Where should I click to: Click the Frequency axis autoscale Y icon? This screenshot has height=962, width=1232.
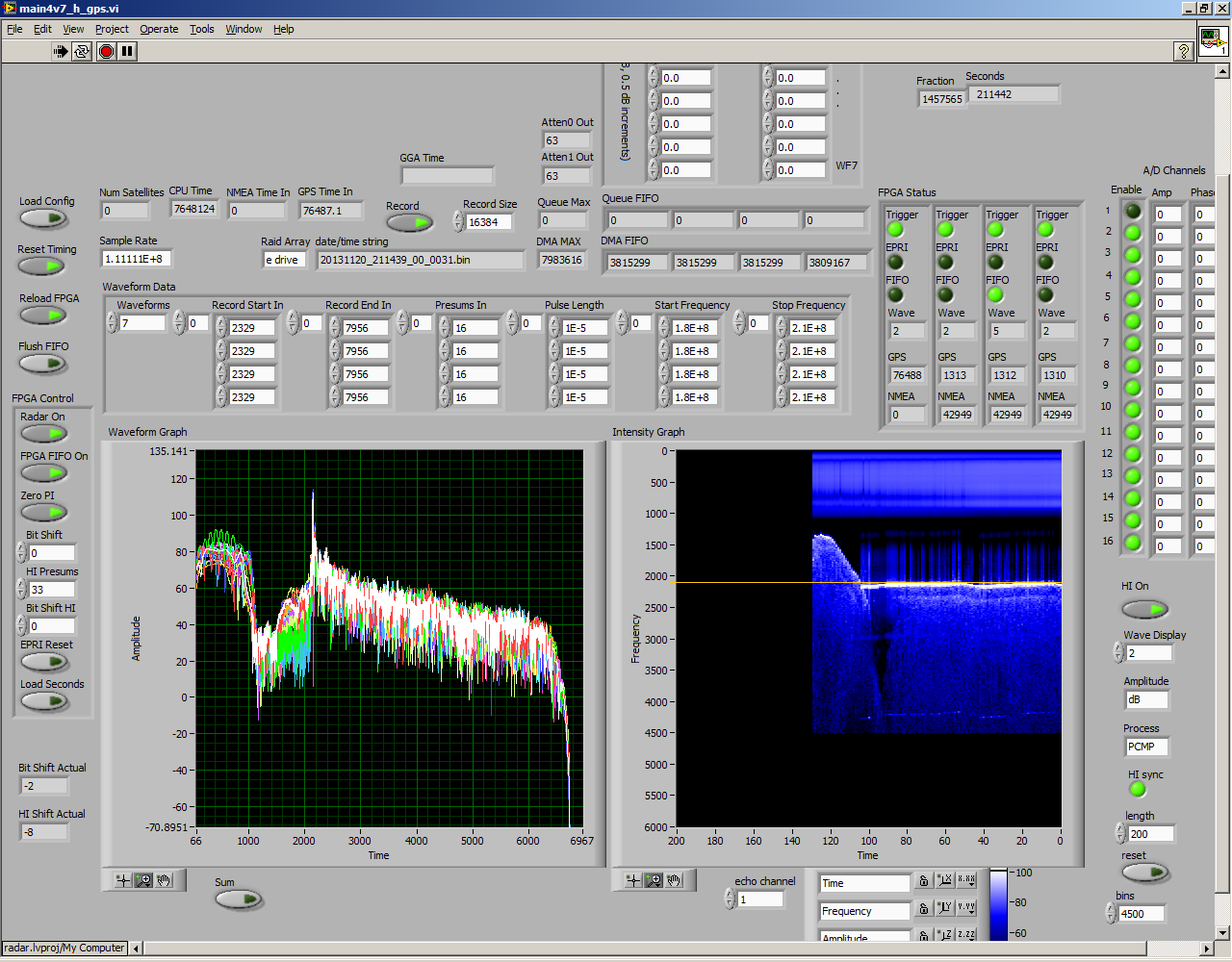pos(944,908)
